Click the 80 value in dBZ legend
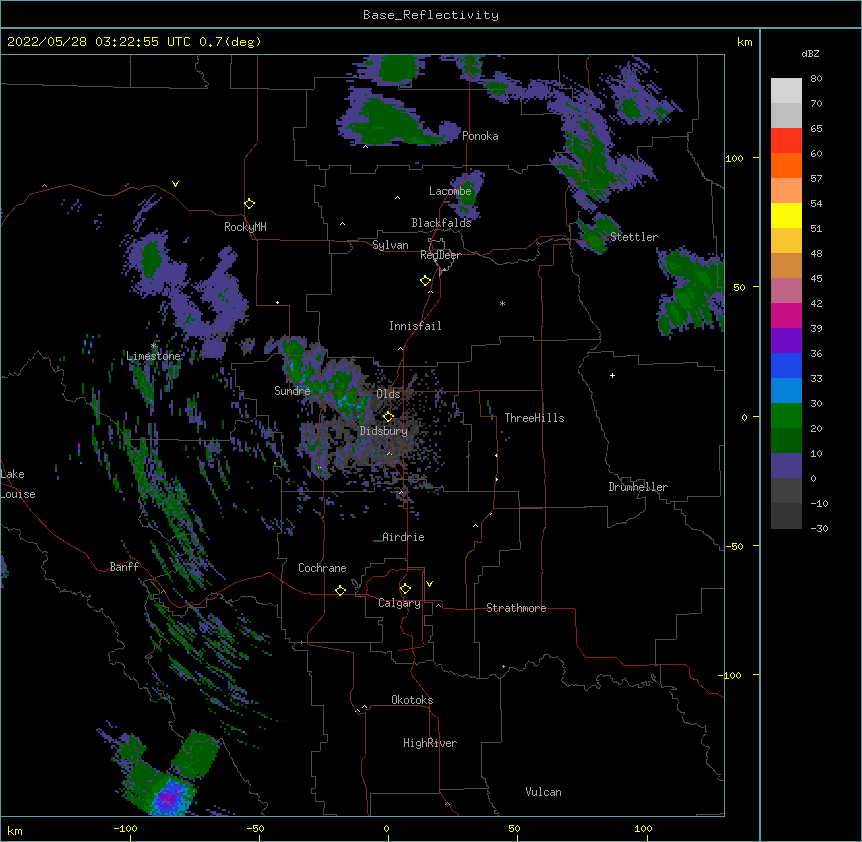This screenshot has width=862, height=842. 816,79
